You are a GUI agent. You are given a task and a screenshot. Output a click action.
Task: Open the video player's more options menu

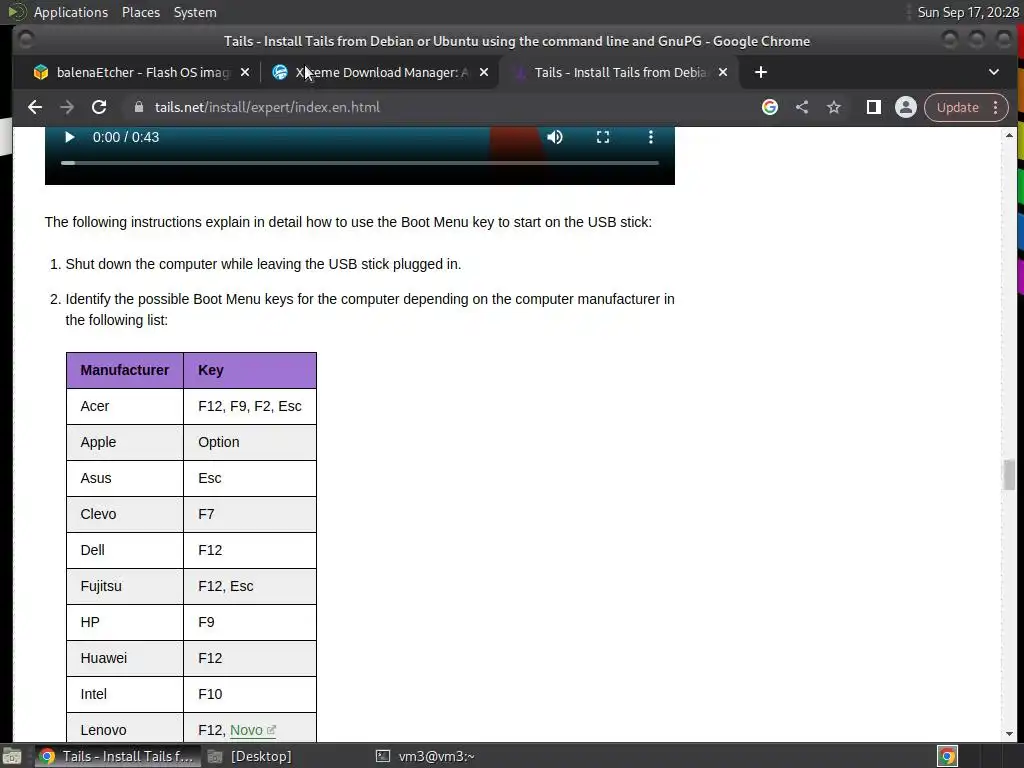[x=650, y=137]
